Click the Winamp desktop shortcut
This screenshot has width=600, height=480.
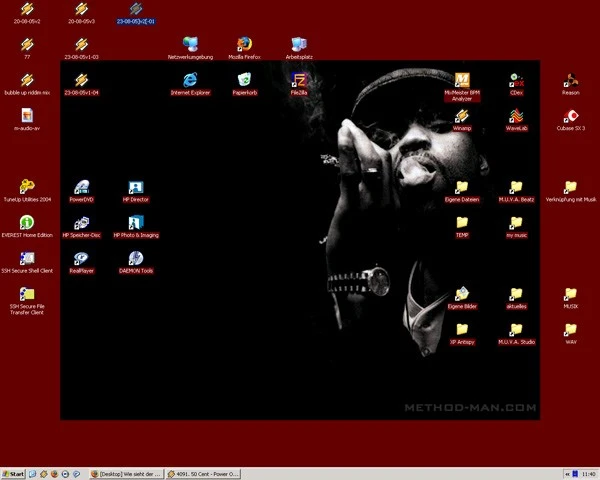(x=462, y=117)
